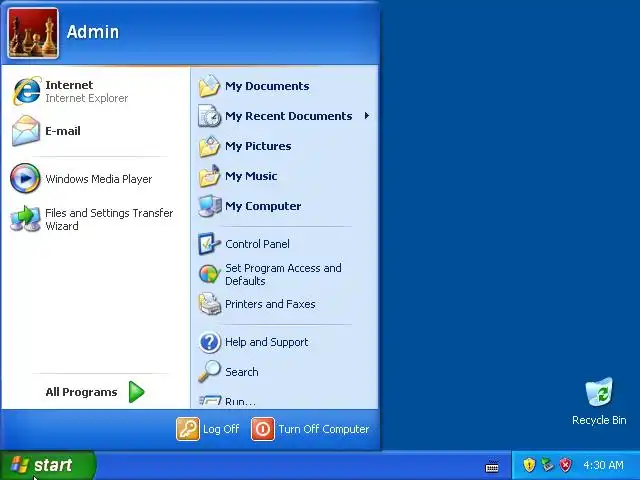
Task: Choose the E-mail text label
Action: 63,131
